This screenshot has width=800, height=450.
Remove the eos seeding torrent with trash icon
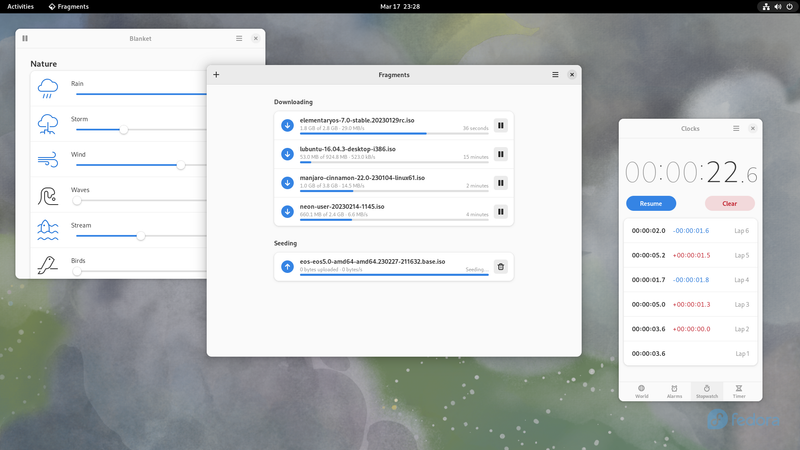click(x=501, y=267)
